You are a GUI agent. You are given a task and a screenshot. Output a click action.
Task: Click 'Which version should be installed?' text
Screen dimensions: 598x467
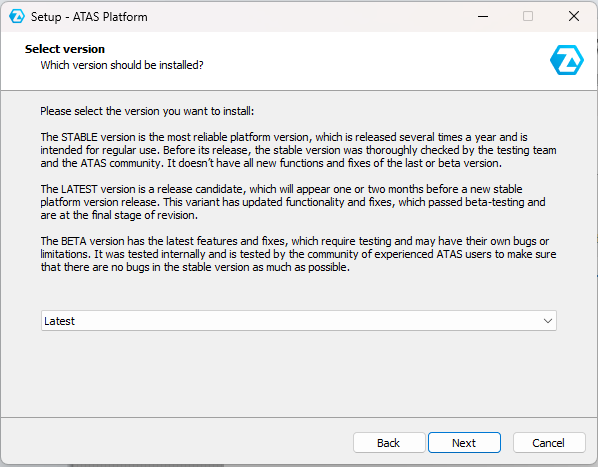pyautogui.click(x=122, y=65)
